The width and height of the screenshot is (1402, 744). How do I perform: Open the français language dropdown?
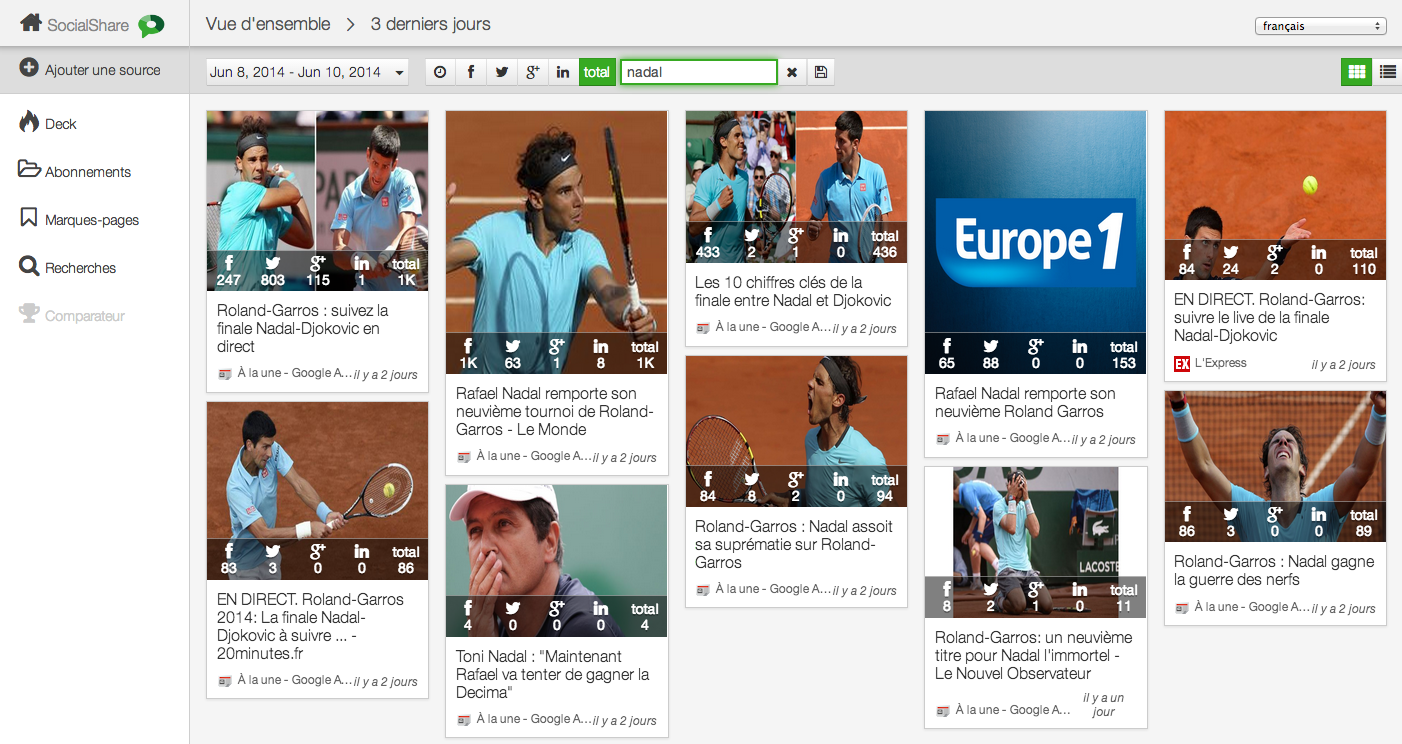1320,27
